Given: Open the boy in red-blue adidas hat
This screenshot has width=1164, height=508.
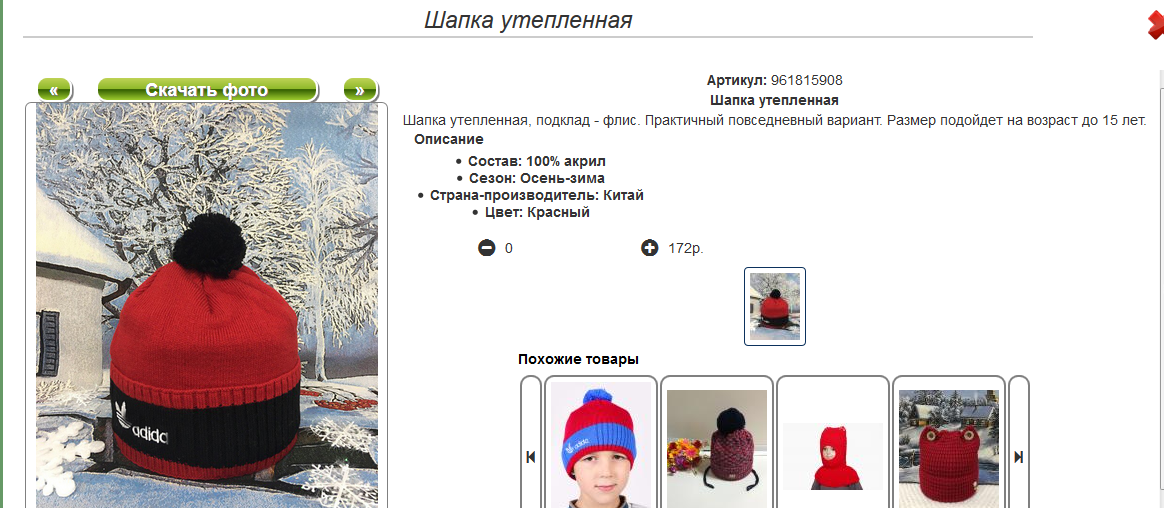Looking at the screenshot, I should (601, 443).
